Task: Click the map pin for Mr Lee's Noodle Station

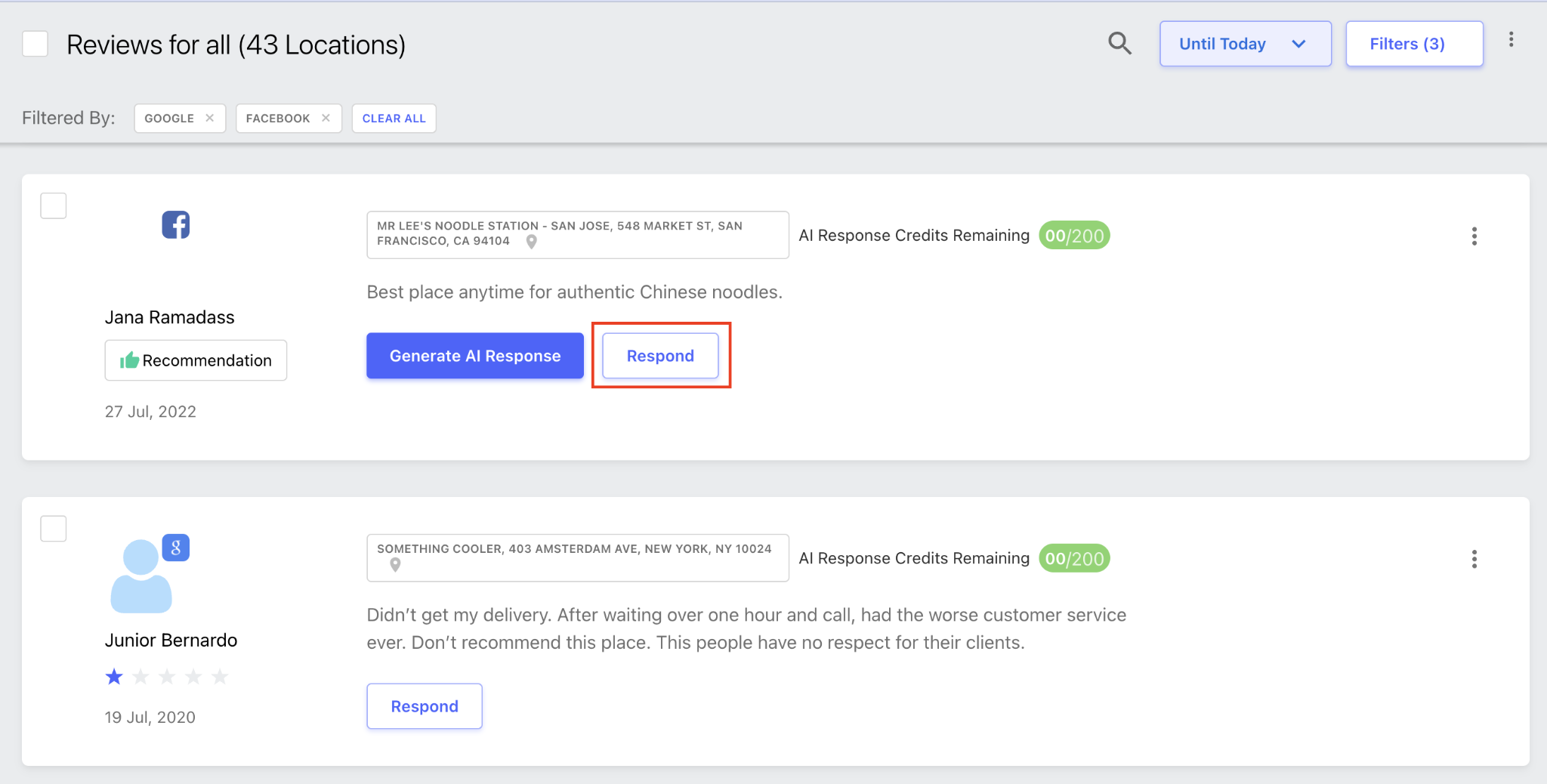Action: pos(531,242)
